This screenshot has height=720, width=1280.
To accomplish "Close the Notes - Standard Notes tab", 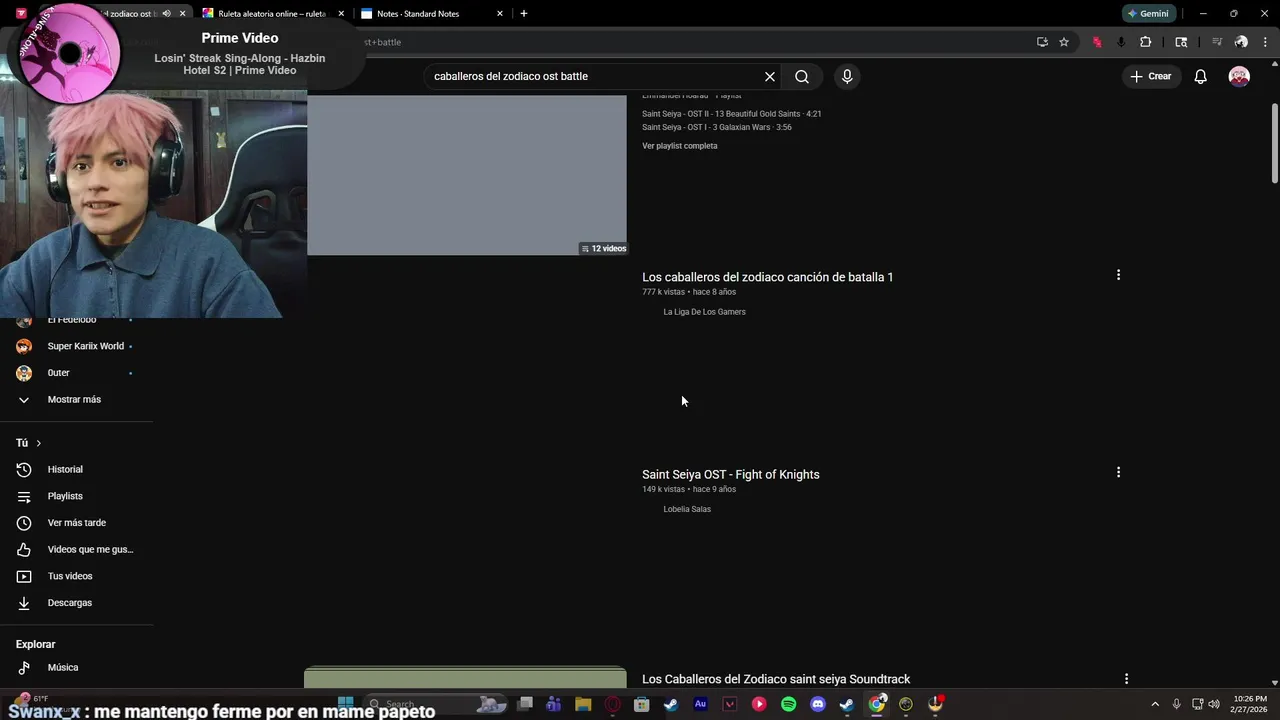I will 500,14.
